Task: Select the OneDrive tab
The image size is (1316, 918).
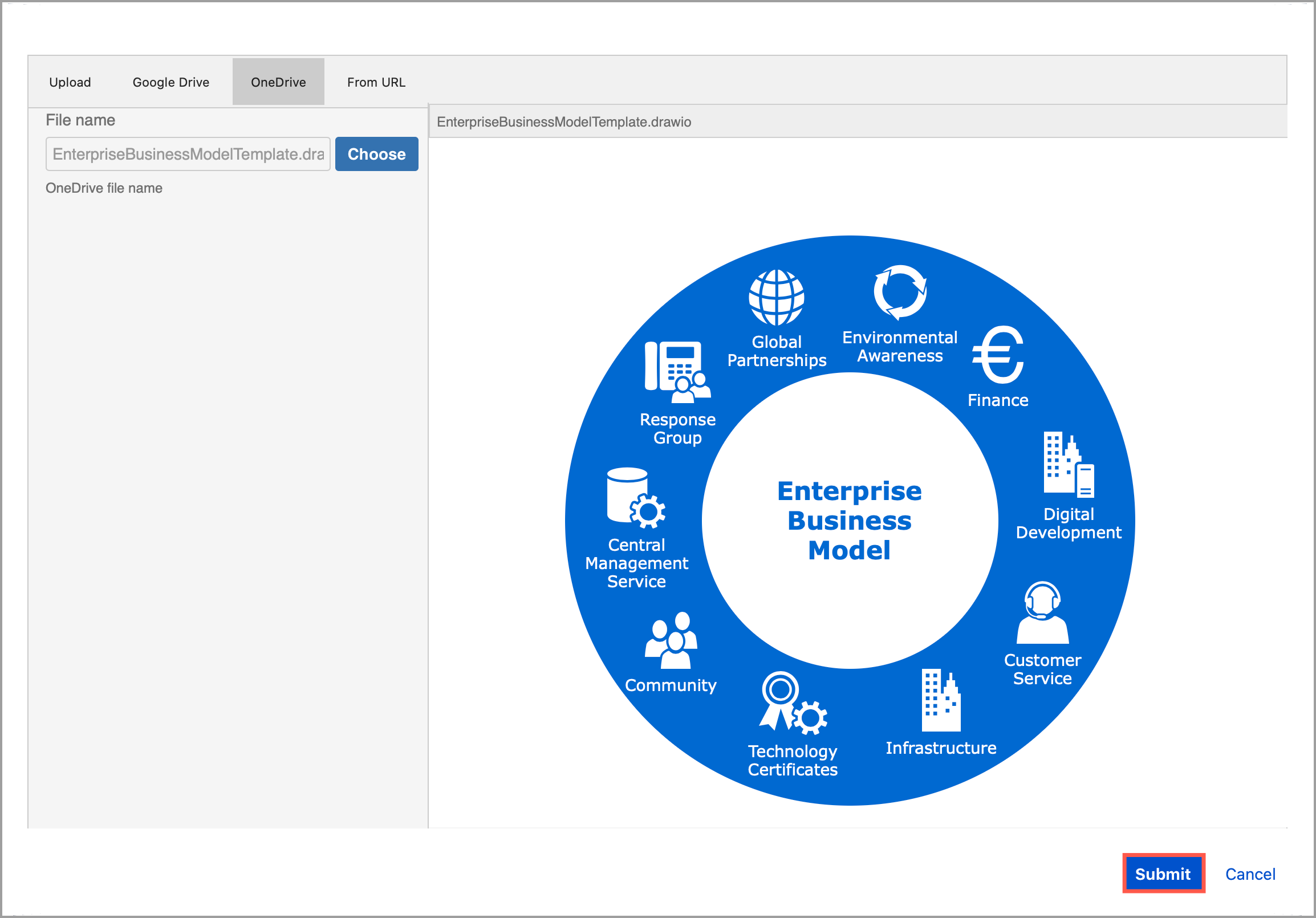Action: (x=278, y=82)
